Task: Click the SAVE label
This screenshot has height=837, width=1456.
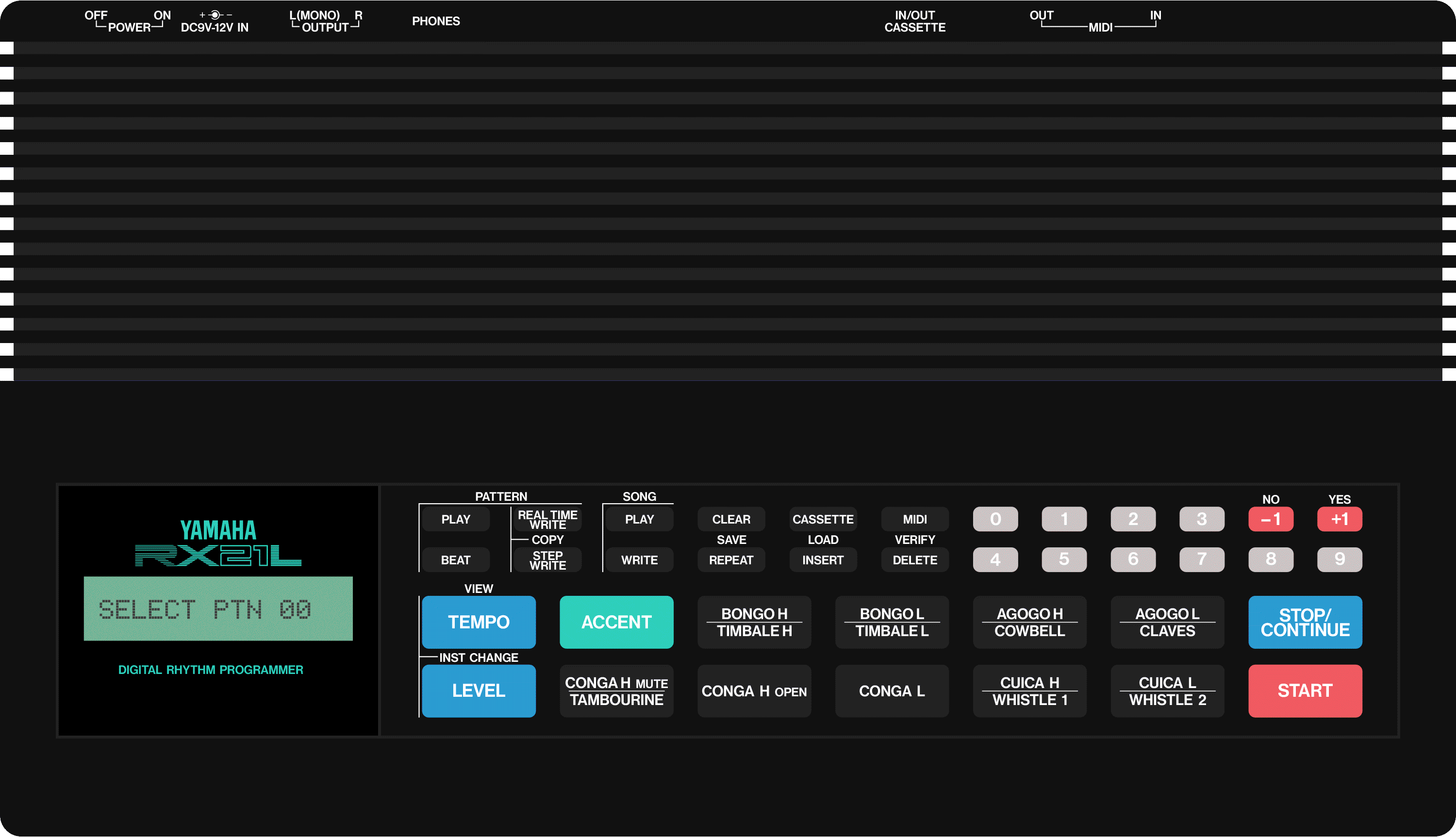Action: point(731,540)
